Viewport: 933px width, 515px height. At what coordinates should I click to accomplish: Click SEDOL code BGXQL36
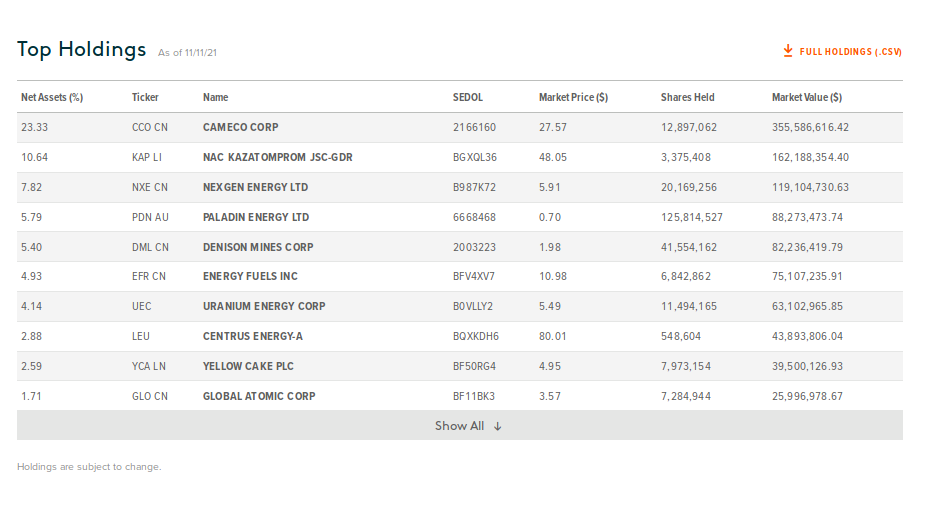[x=475, y=158]
